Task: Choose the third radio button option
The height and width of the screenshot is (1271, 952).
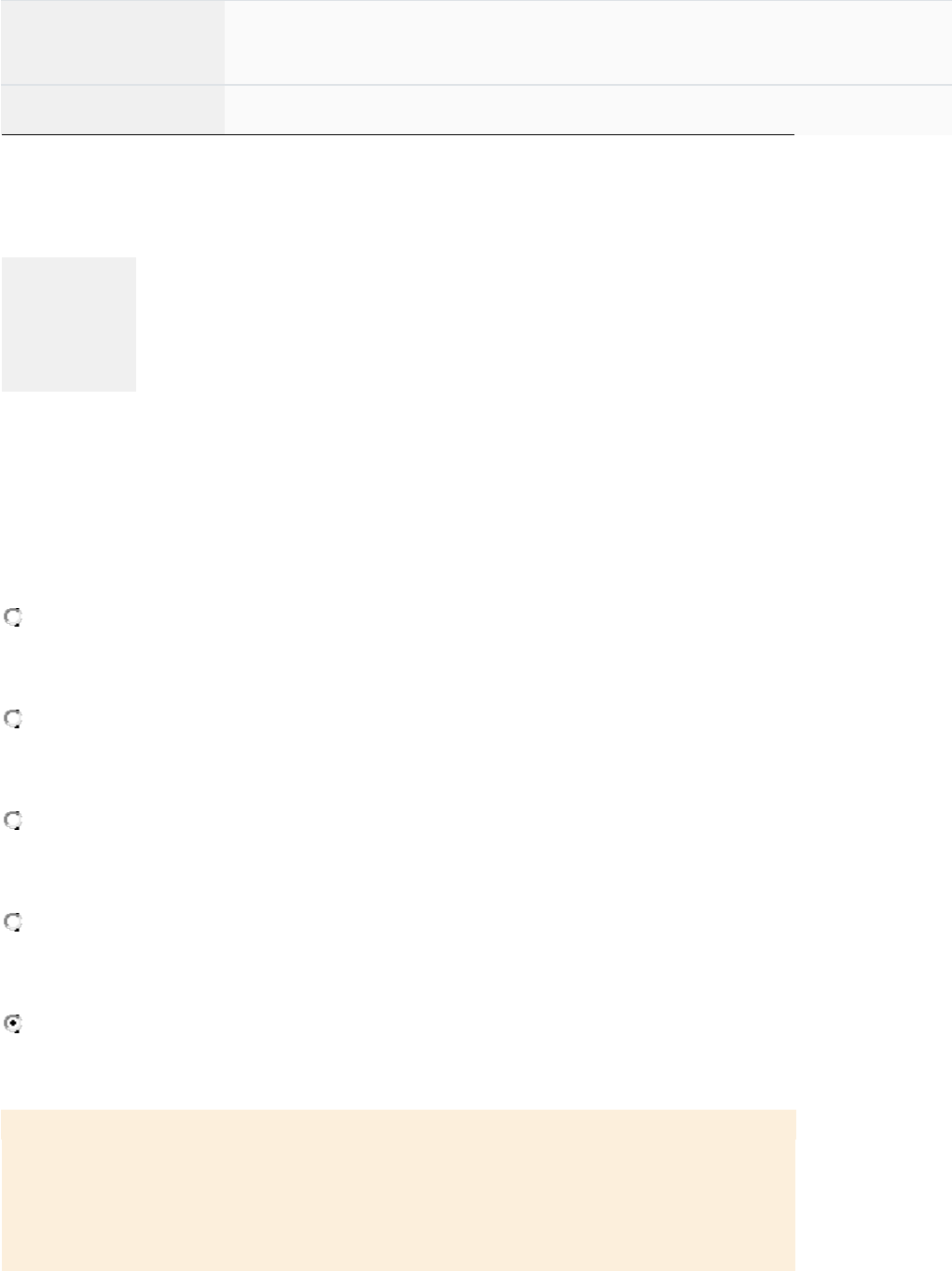Action: click(x=13, y=821)
